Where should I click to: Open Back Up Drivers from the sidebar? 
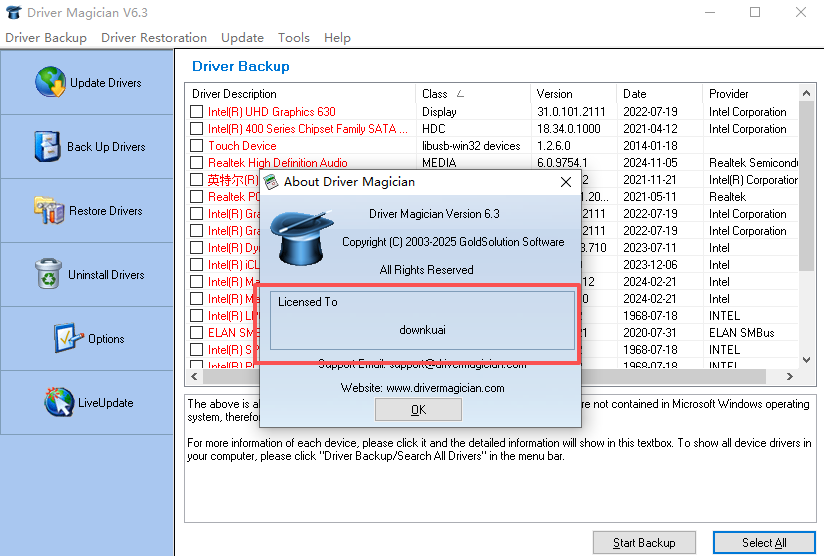tap(48, 146)
